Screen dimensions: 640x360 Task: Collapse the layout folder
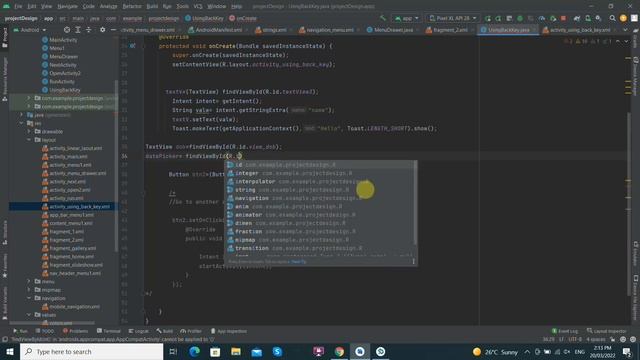[29, 140]
